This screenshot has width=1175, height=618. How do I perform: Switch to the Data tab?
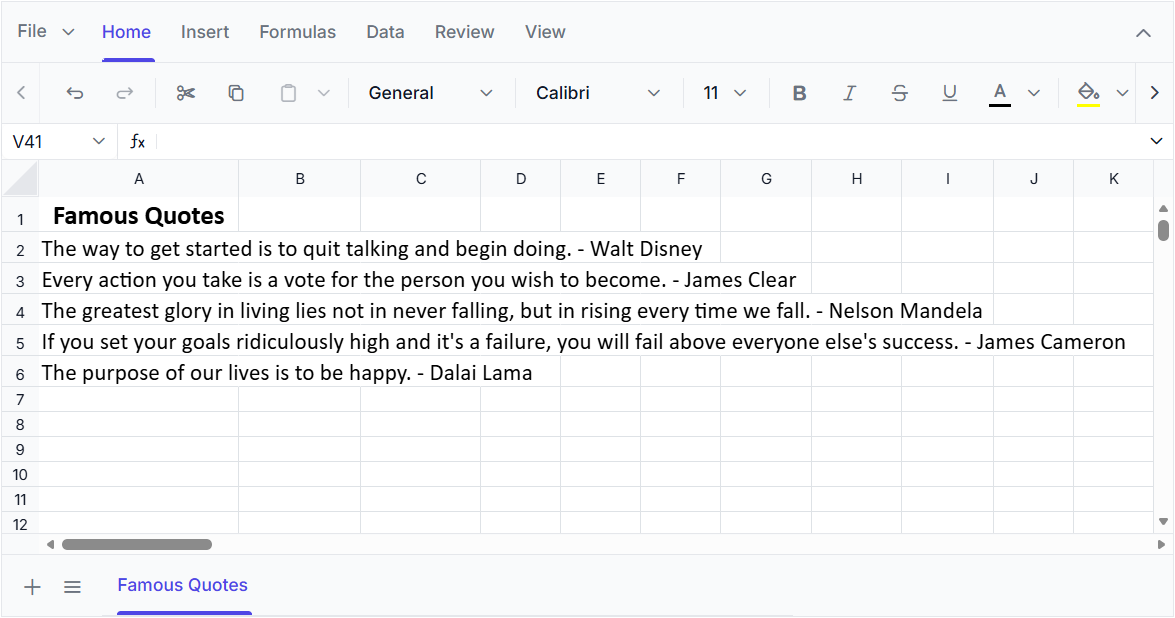[x=385, y=32]
